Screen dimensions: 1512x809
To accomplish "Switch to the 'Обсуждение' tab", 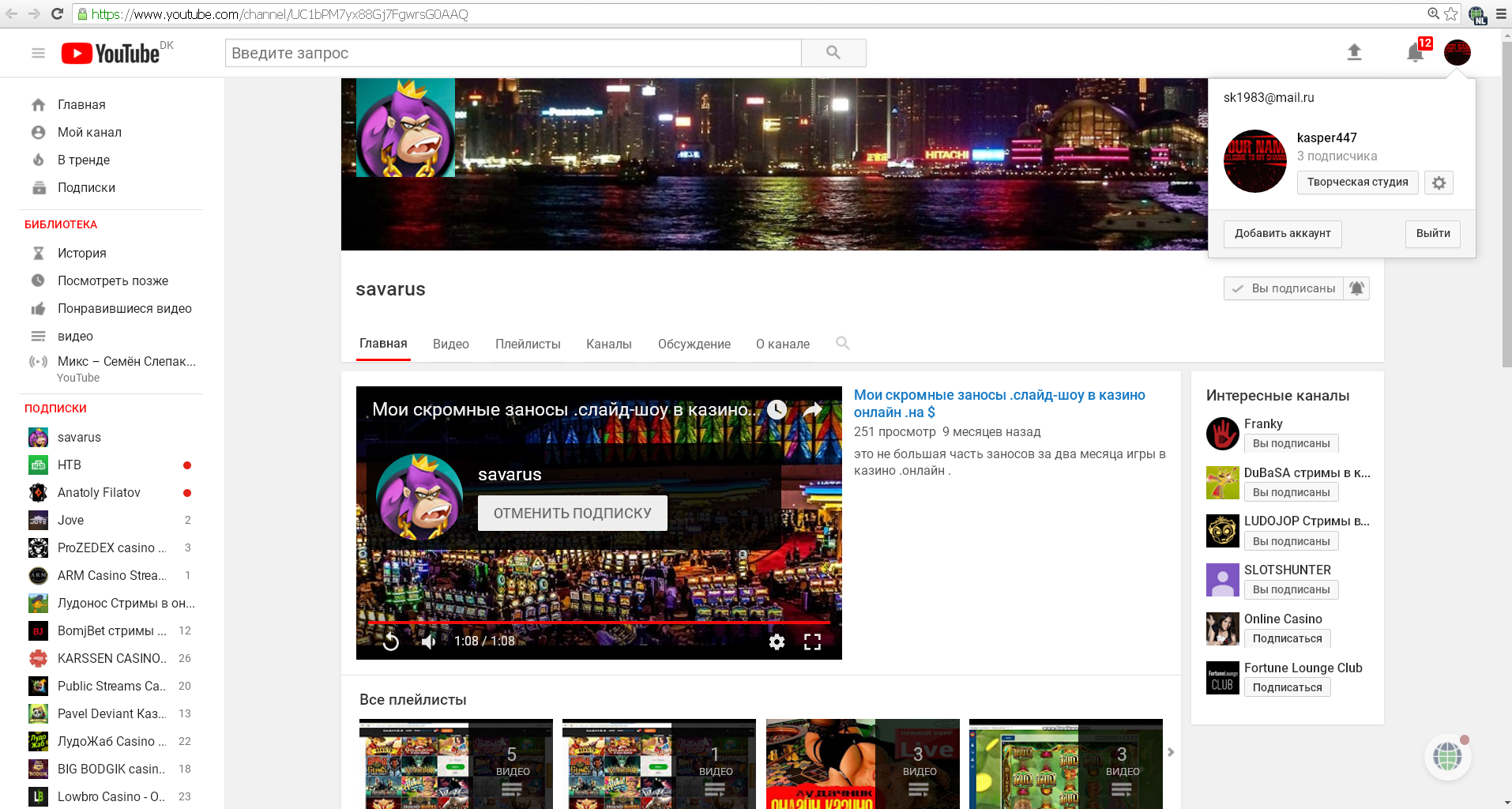I will pos(694,344).
